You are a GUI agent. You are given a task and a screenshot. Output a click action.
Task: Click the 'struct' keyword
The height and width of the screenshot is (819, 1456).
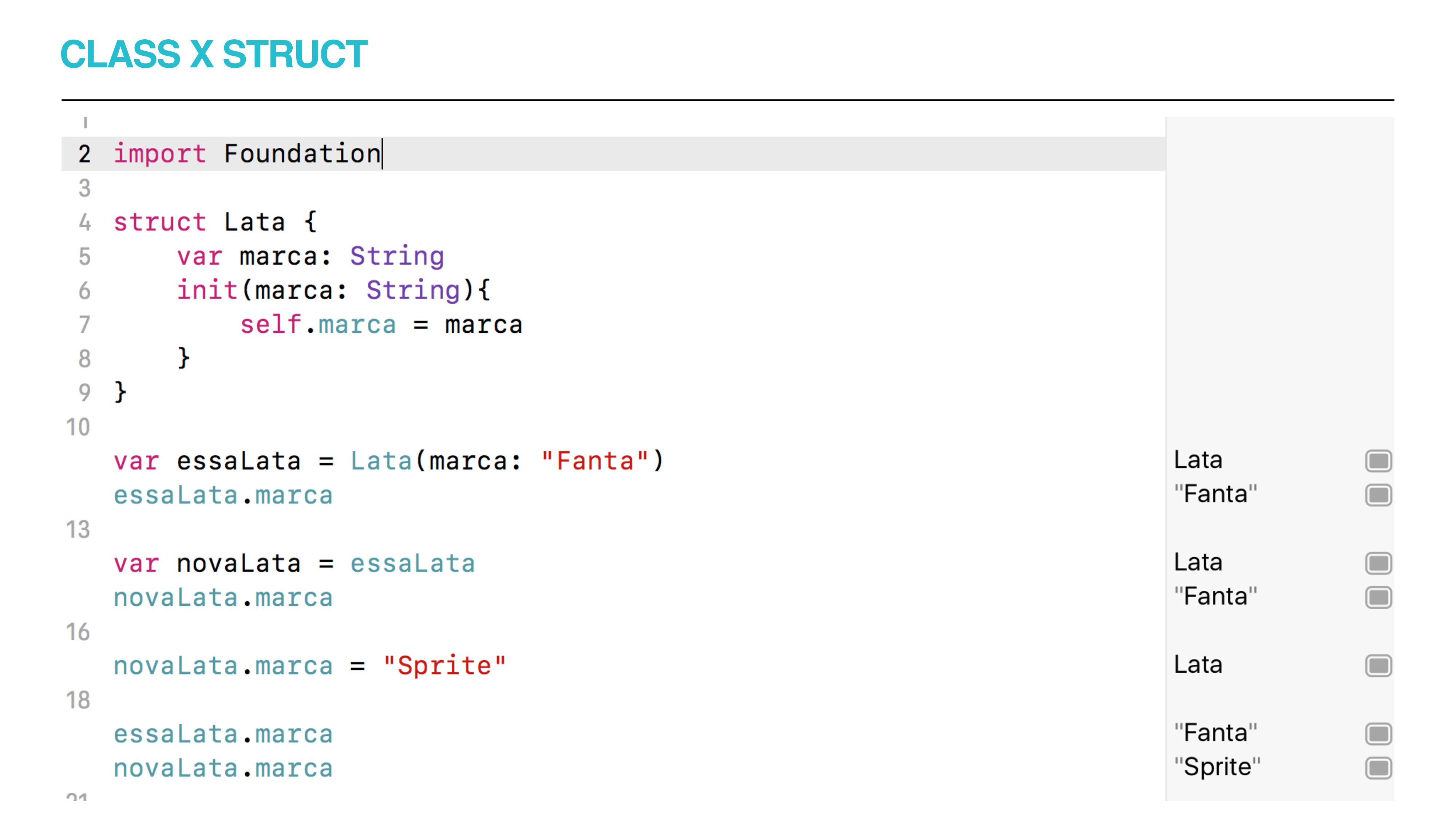(x=160, y=222)
